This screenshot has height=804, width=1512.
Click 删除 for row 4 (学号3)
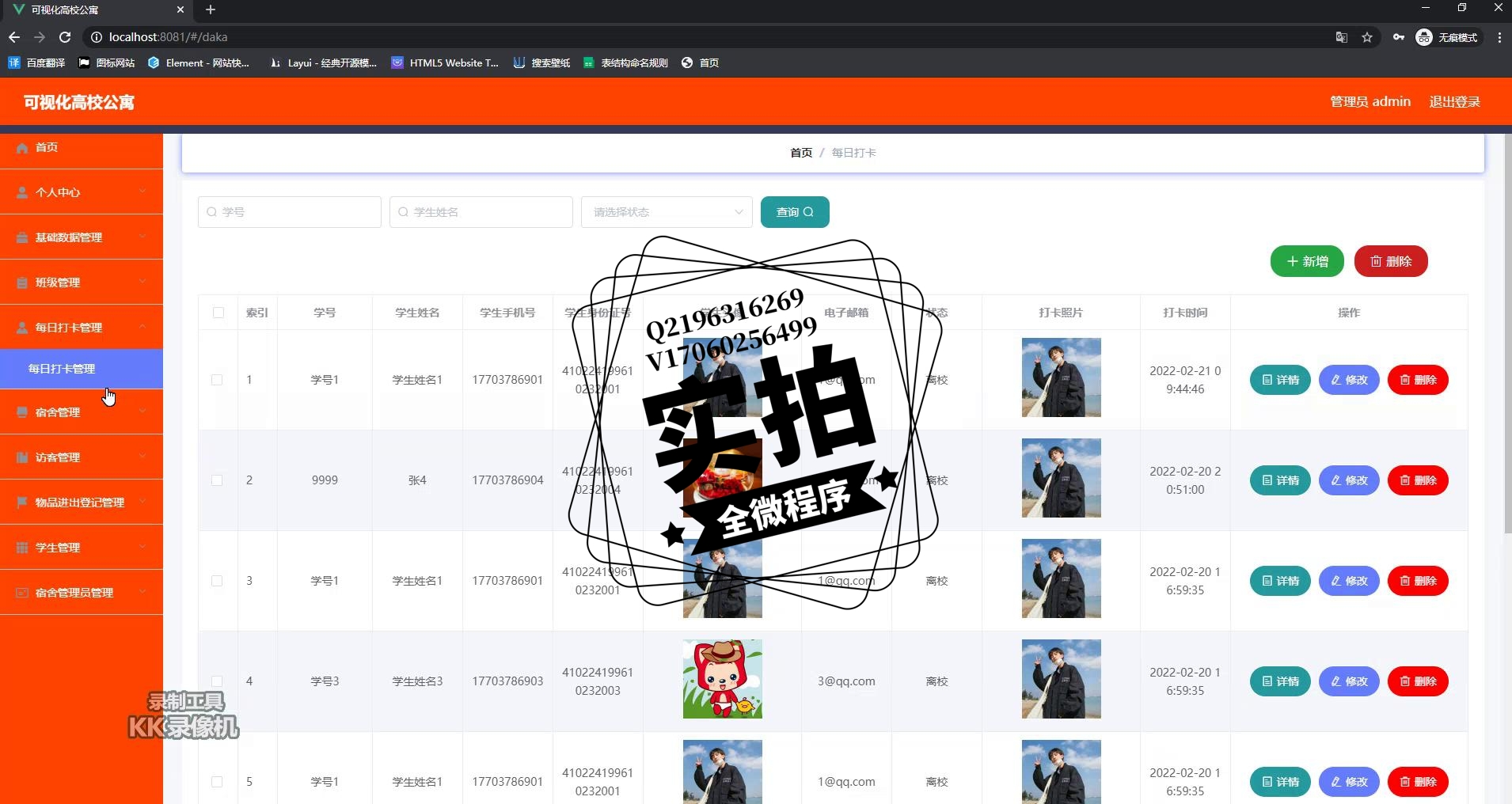pyautogui.click(x=1418, y=681)
